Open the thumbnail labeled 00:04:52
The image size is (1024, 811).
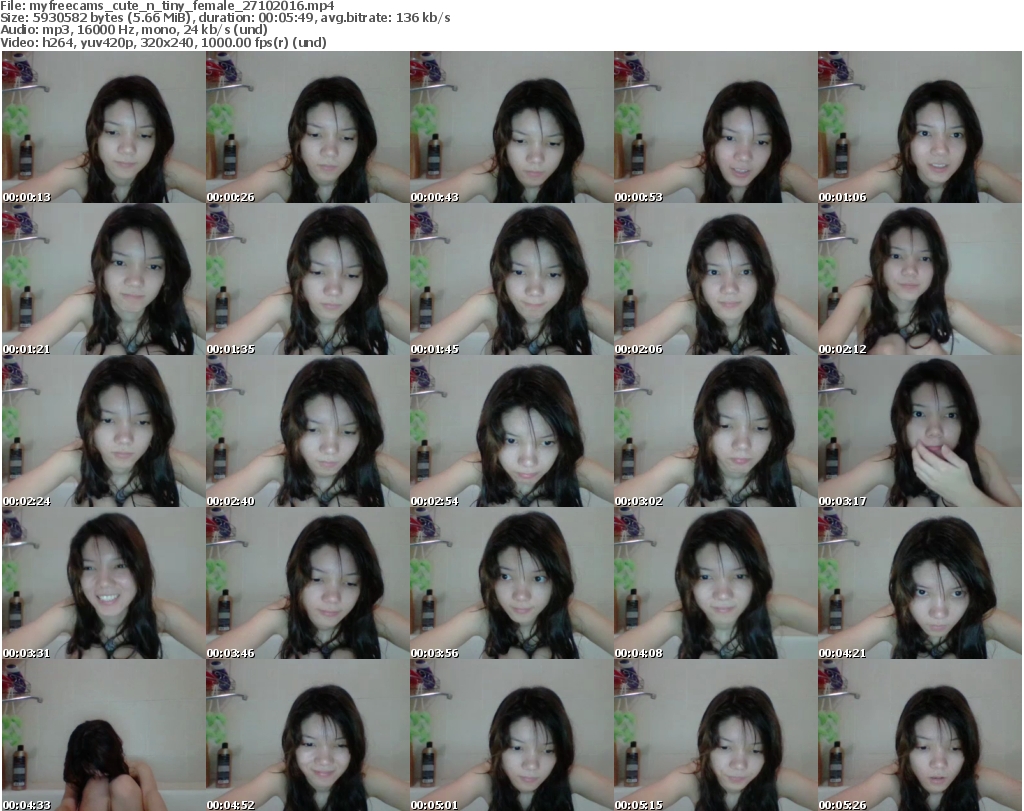(x=308, y=735)
